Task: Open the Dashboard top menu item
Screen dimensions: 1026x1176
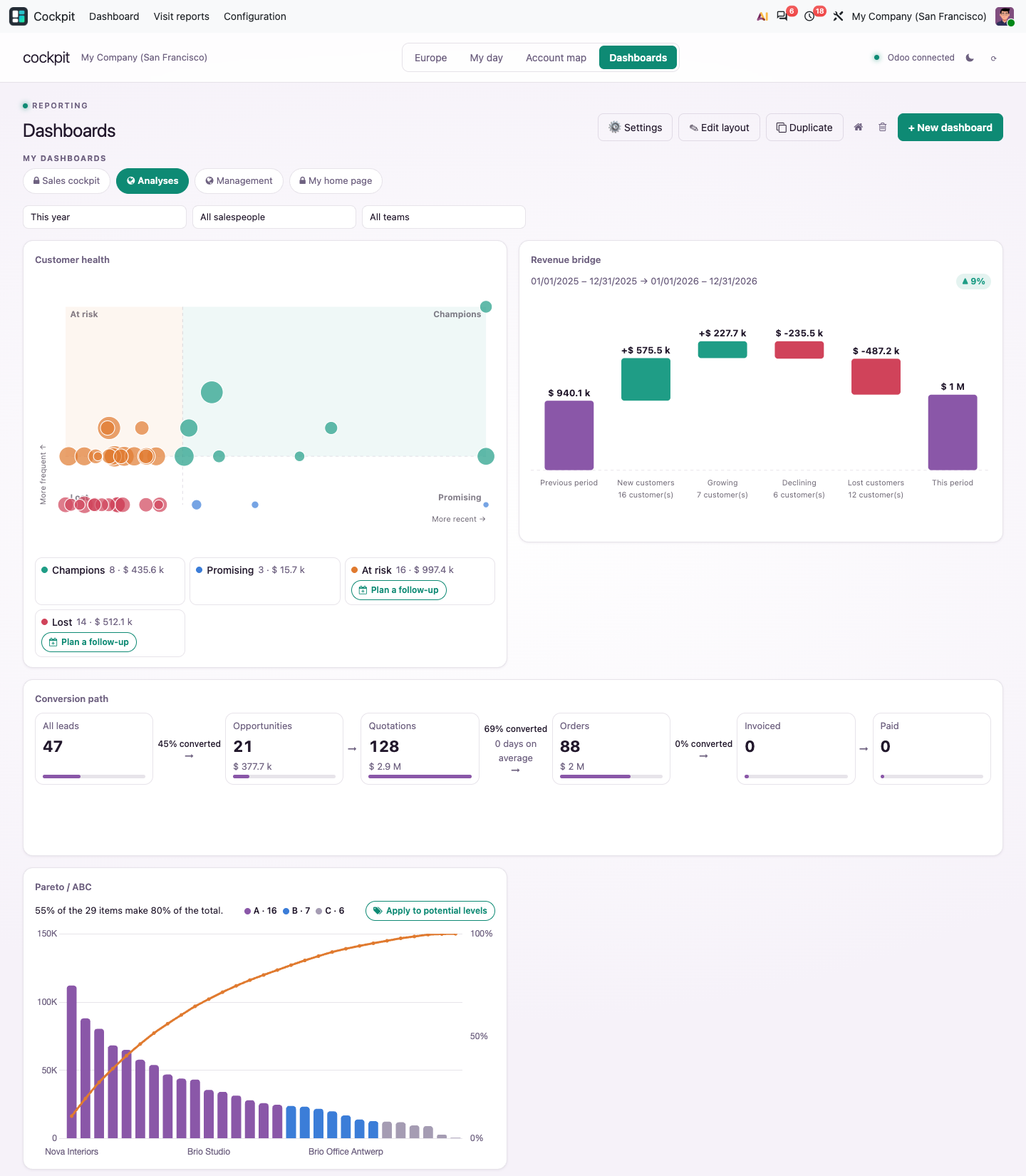Action: [x=114, y=16]
